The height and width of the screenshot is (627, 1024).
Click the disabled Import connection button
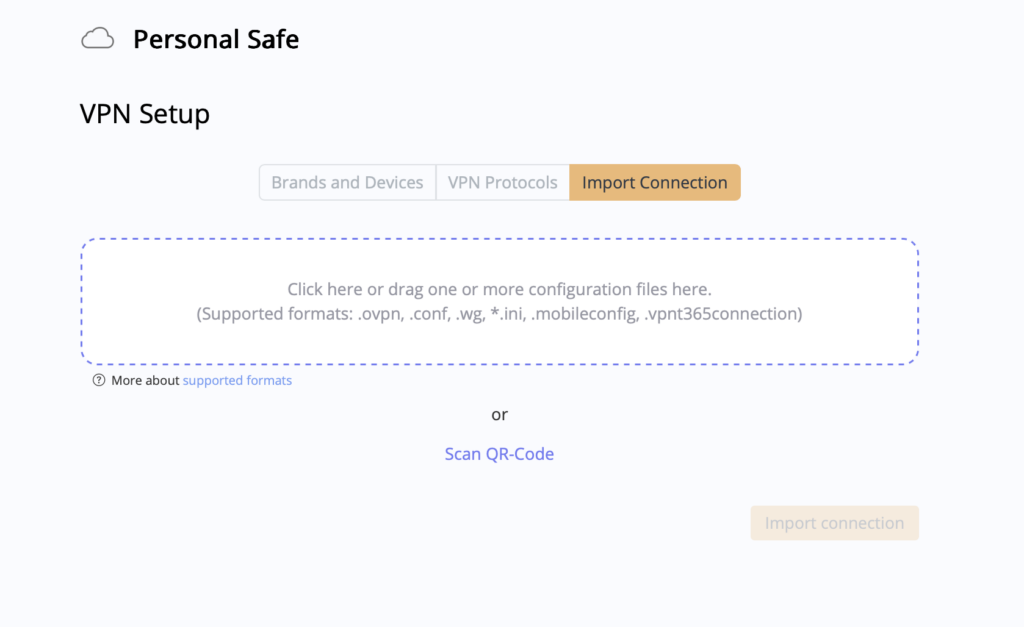tap(834, 522)
